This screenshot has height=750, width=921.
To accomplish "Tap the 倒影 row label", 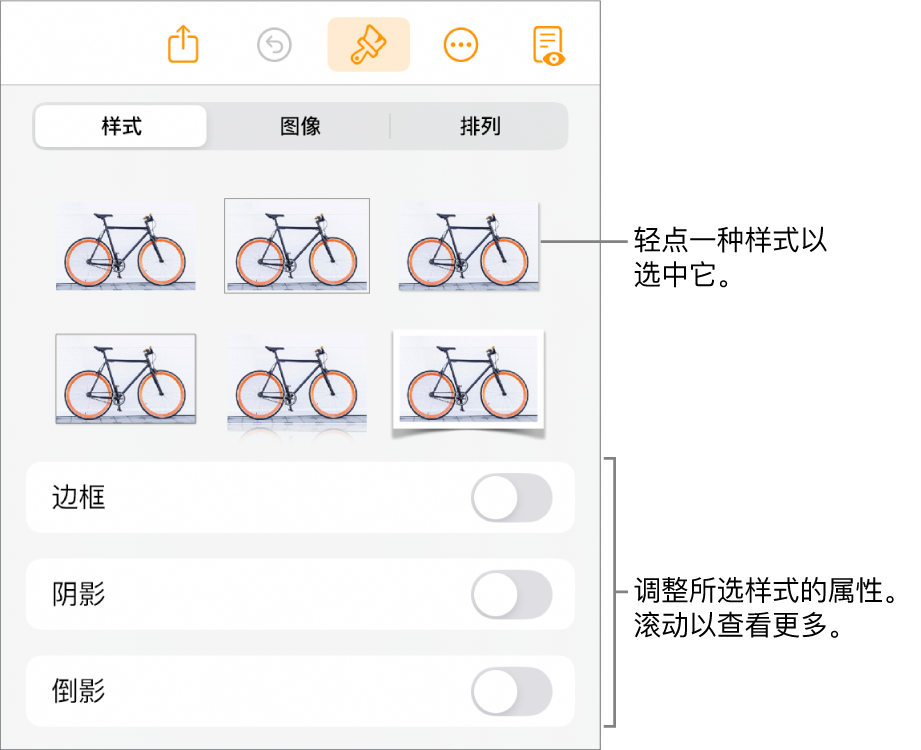I will [x=79, y=692].
